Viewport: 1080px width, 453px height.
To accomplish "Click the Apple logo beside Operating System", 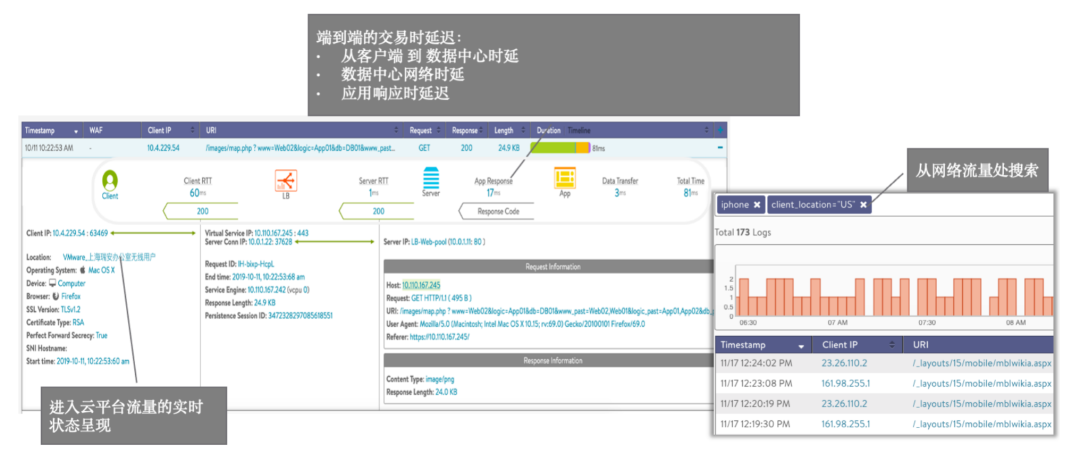I will pos(82,270).
